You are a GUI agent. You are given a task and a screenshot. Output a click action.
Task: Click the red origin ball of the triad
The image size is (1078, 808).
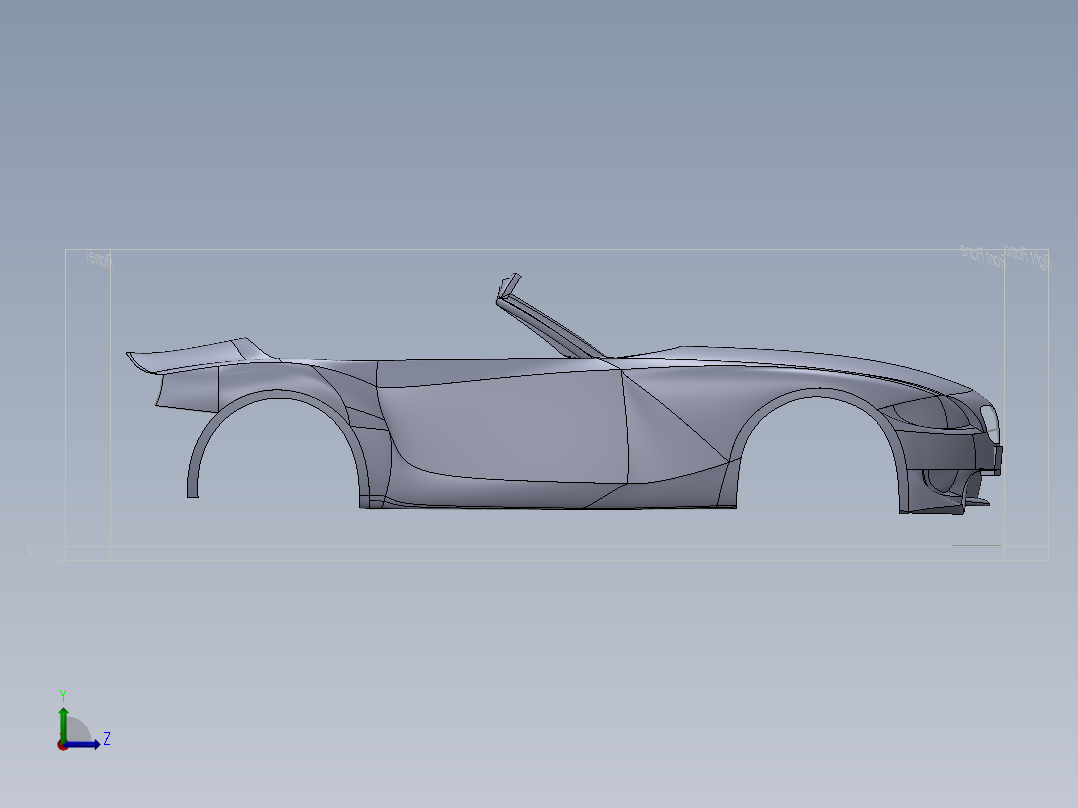pyautogui.click(x=63, y=745)
